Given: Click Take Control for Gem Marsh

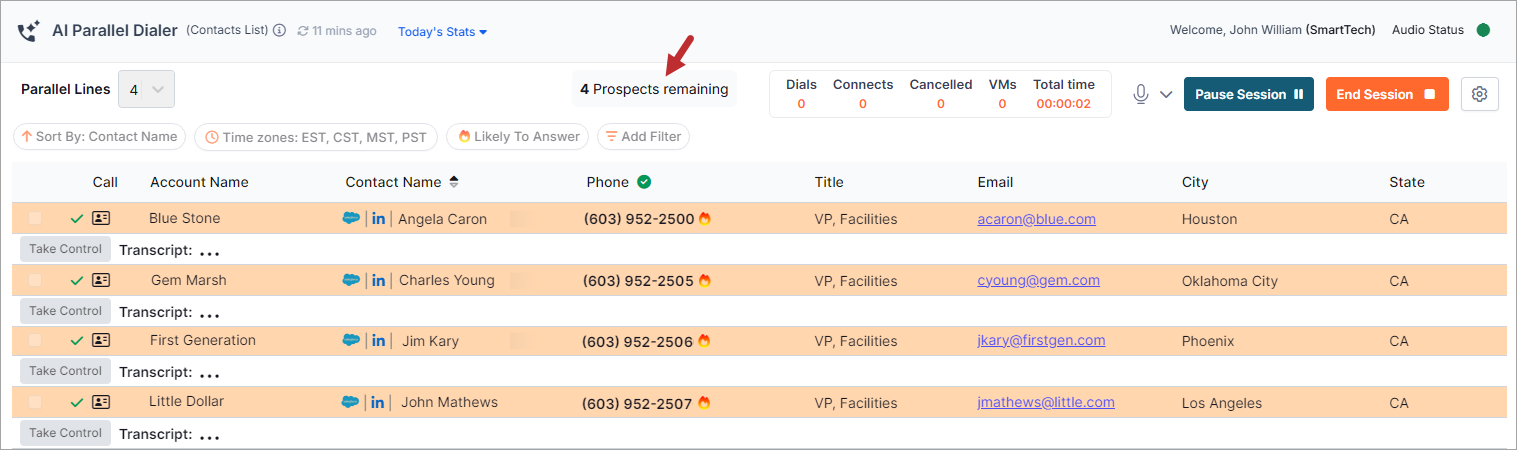Looking at the screenshot, I should [65, 311].
